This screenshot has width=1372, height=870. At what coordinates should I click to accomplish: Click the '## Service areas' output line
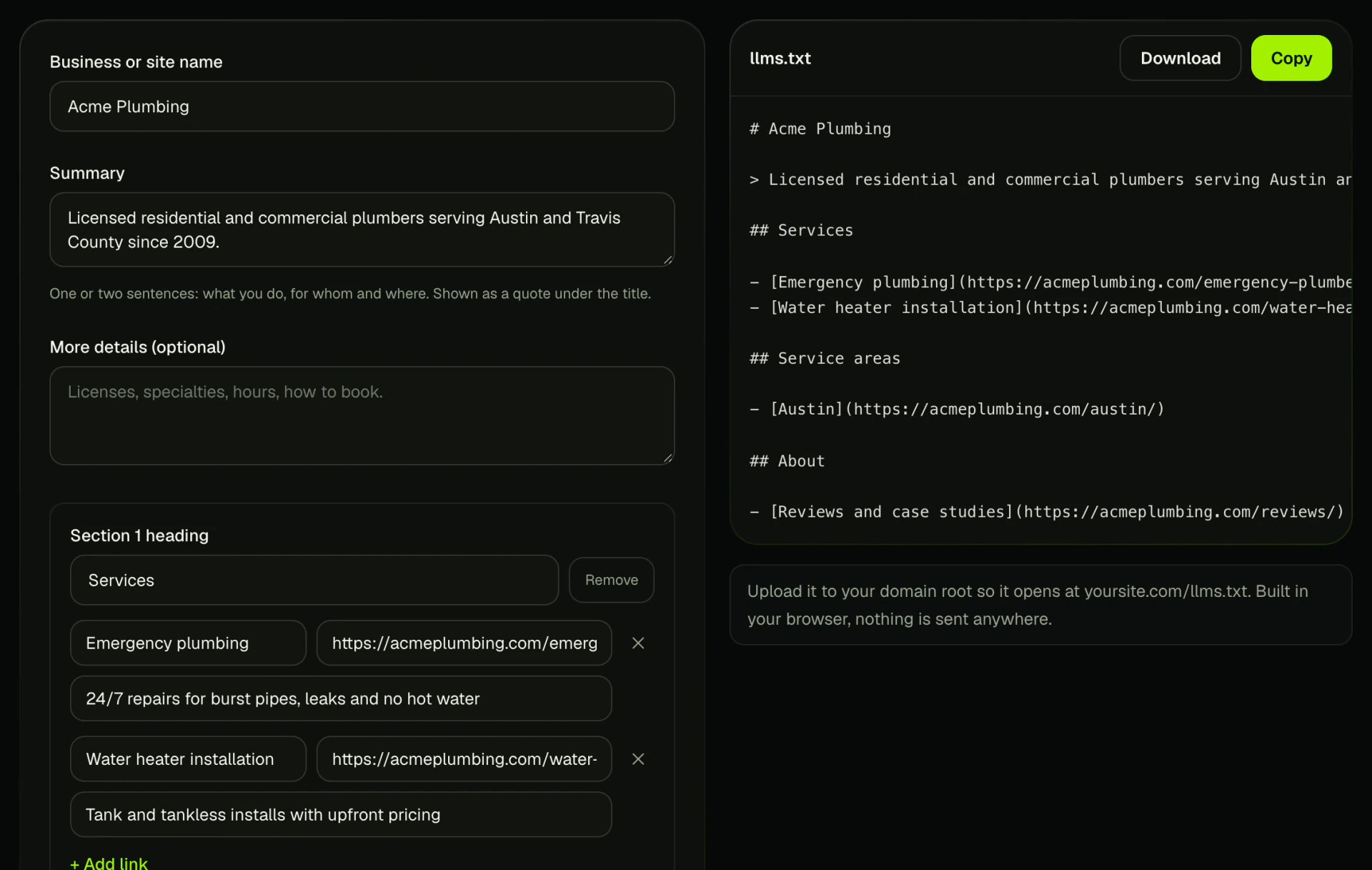pyautogui.click(x=825, y=358)
